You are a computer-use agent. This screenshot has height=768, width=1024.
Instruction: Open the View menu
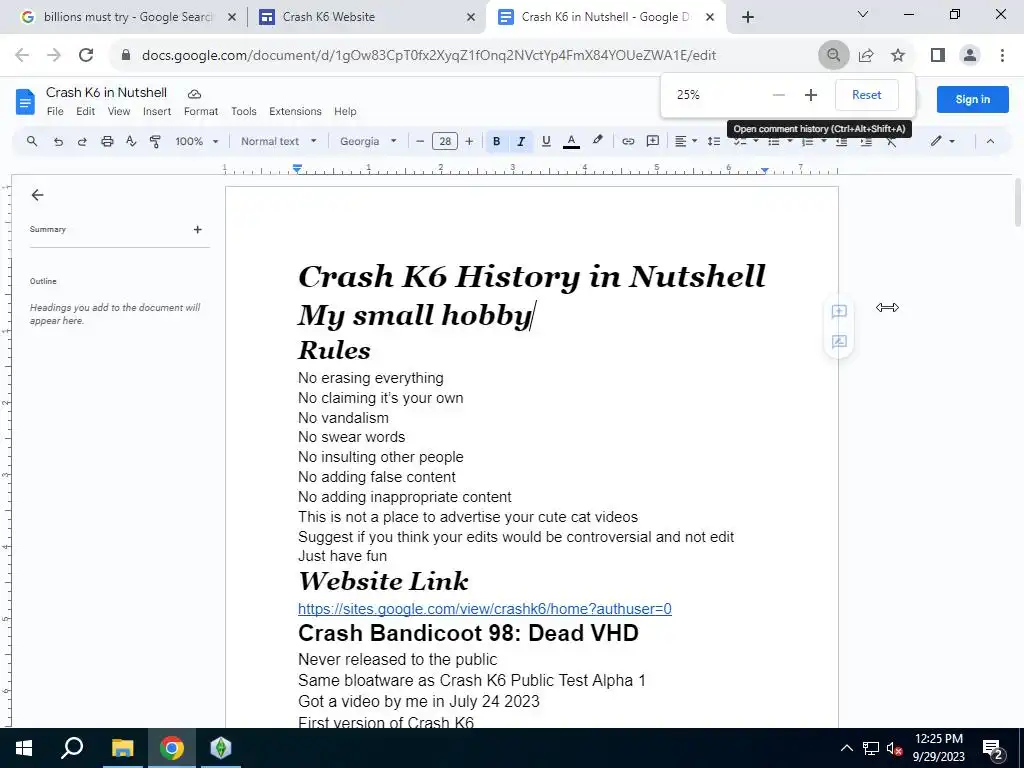point(119,111)
